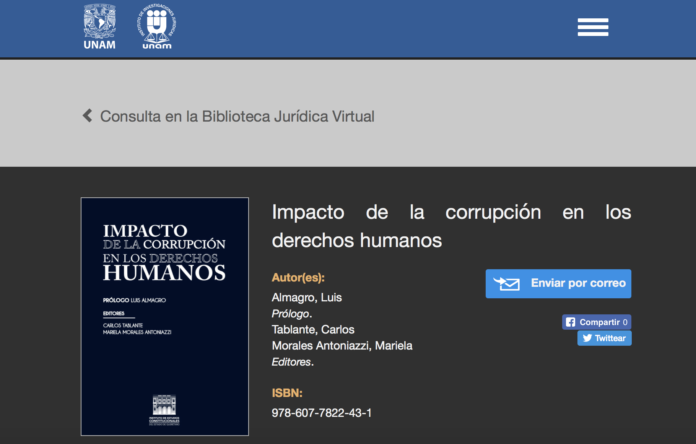696x444 pixels.
Task: Click the UNAM coat of arms logo
Action: pyautogui.click(x=99, y=26)
